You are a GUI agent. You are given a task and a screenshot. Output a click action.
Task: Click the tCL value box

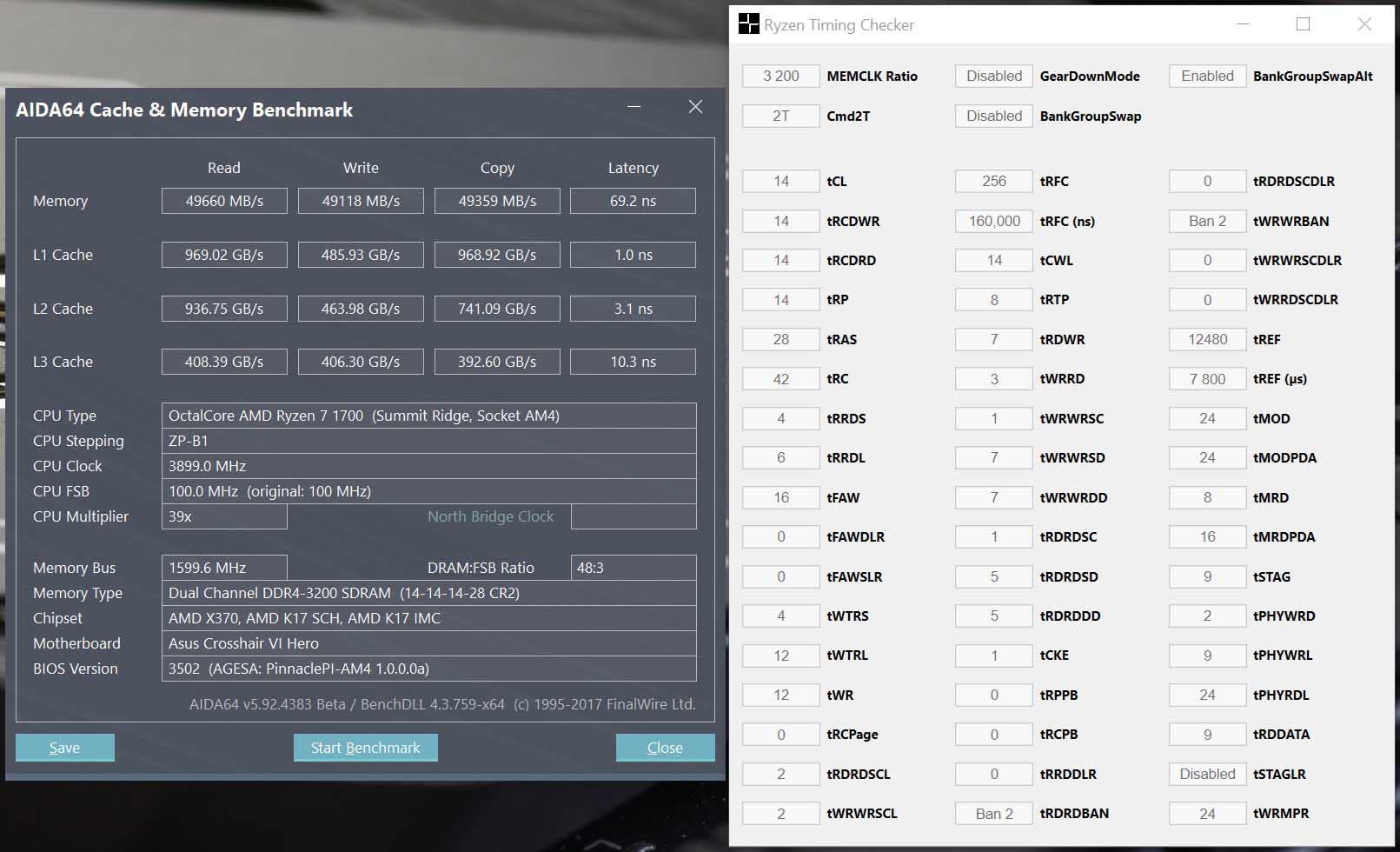[x=781, y=181]
